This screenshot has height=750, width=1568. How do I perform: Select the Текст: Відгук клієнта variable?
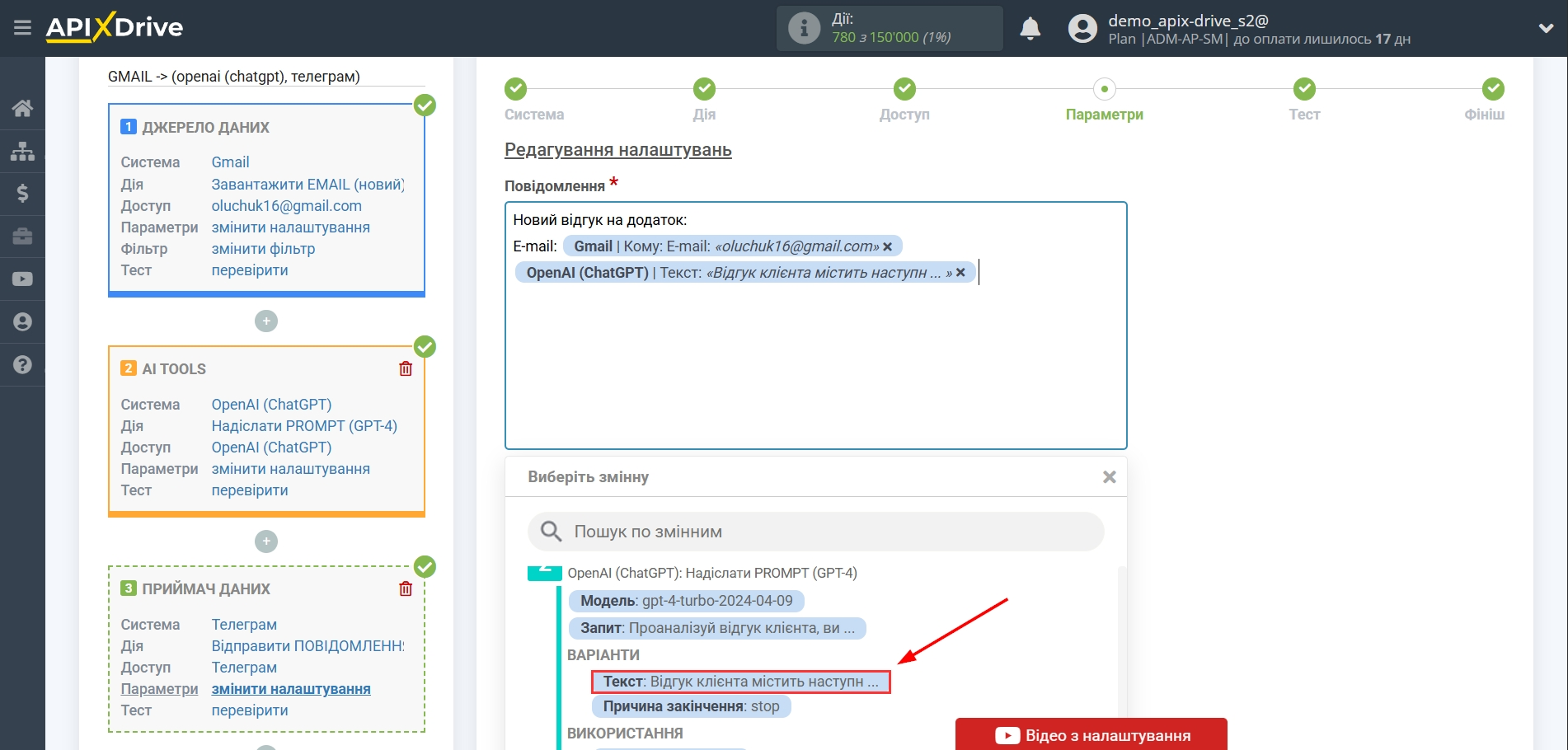(x=740, y=682)
